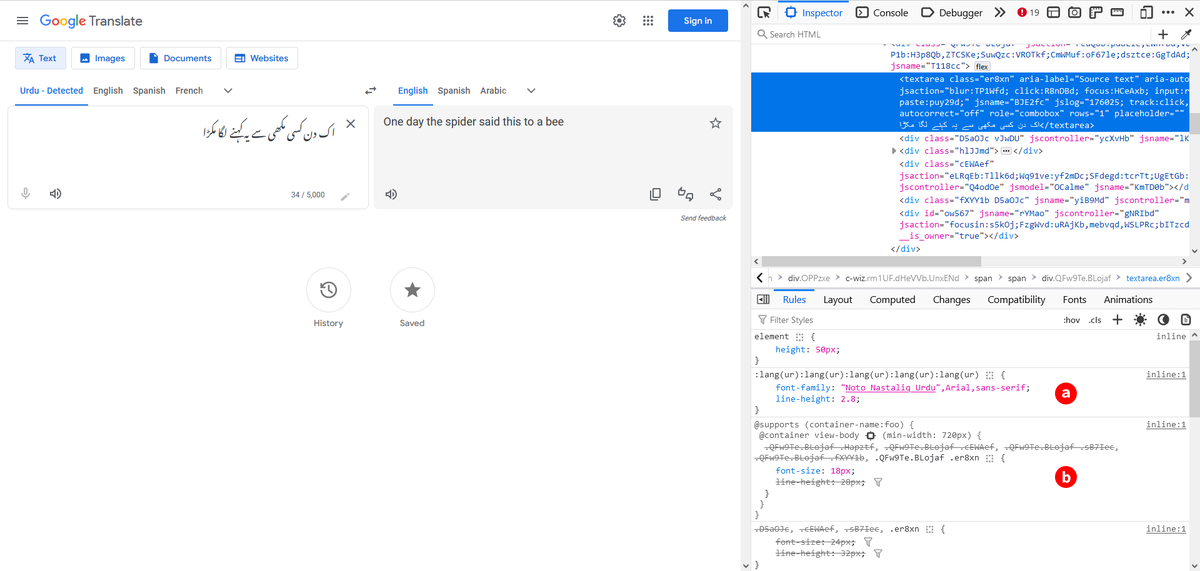The height and width of the screenshot is (571, 1200).
Task: Expand the collapsed ellipsis in hlJJmd node
Action: coord(1006,150)
